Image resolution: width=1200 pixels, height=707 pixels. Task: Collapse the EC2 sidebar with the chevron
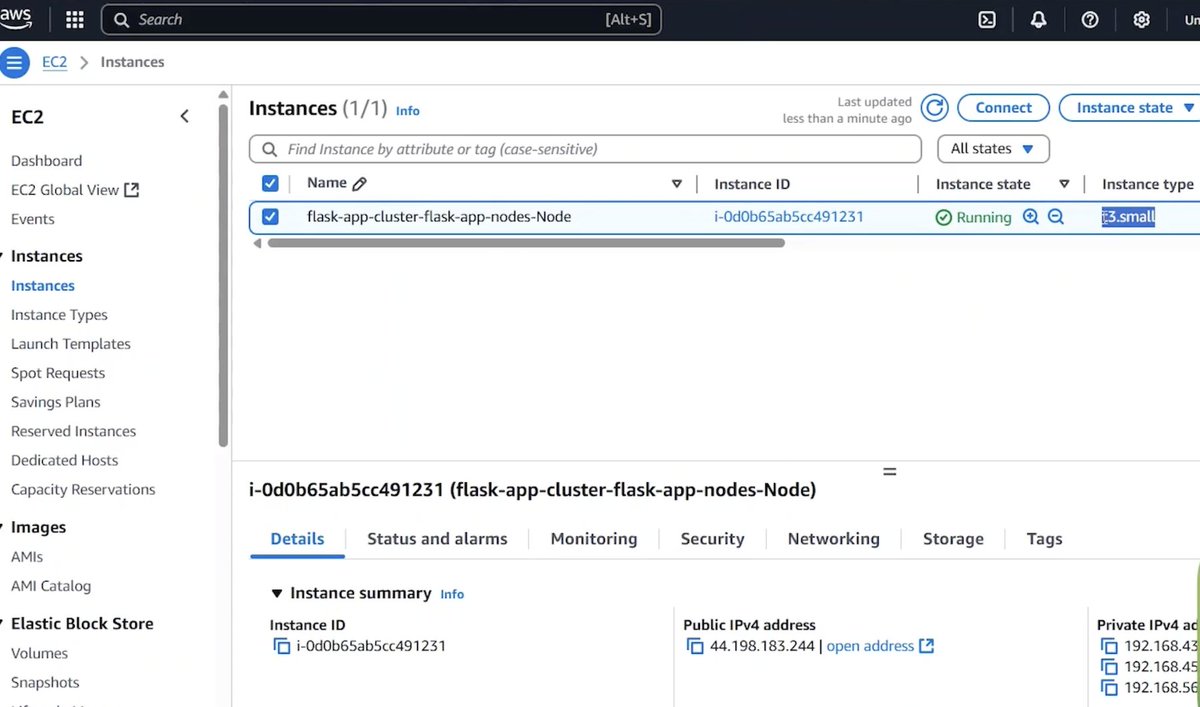click(x=184, y=116)
